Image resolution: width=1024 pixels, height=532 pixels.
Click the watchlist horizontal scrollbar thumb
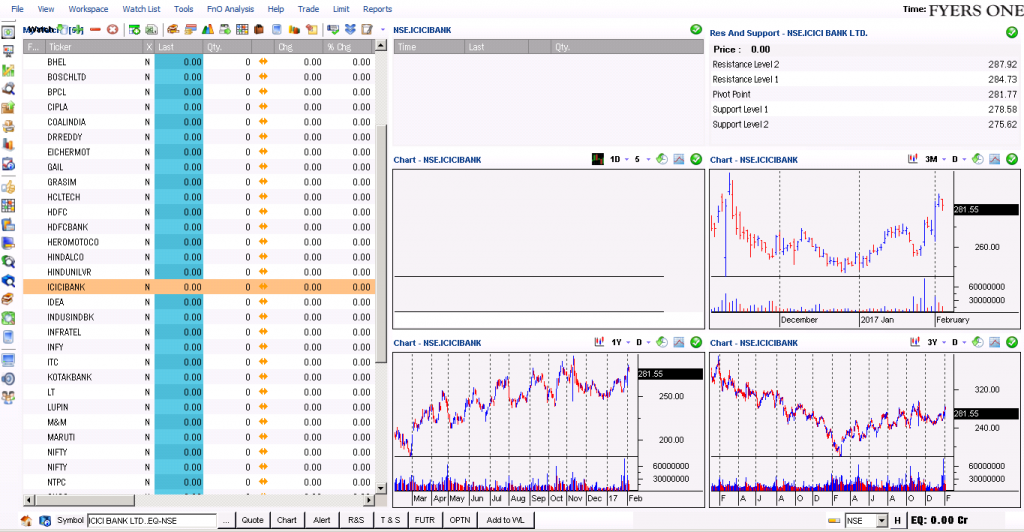(x=84, y=500)
